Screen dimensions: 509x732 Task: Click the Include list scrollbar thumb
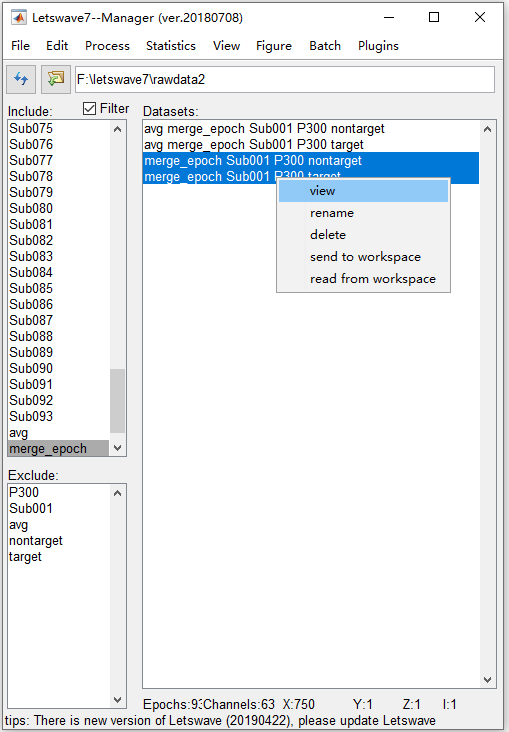[118, 401]
